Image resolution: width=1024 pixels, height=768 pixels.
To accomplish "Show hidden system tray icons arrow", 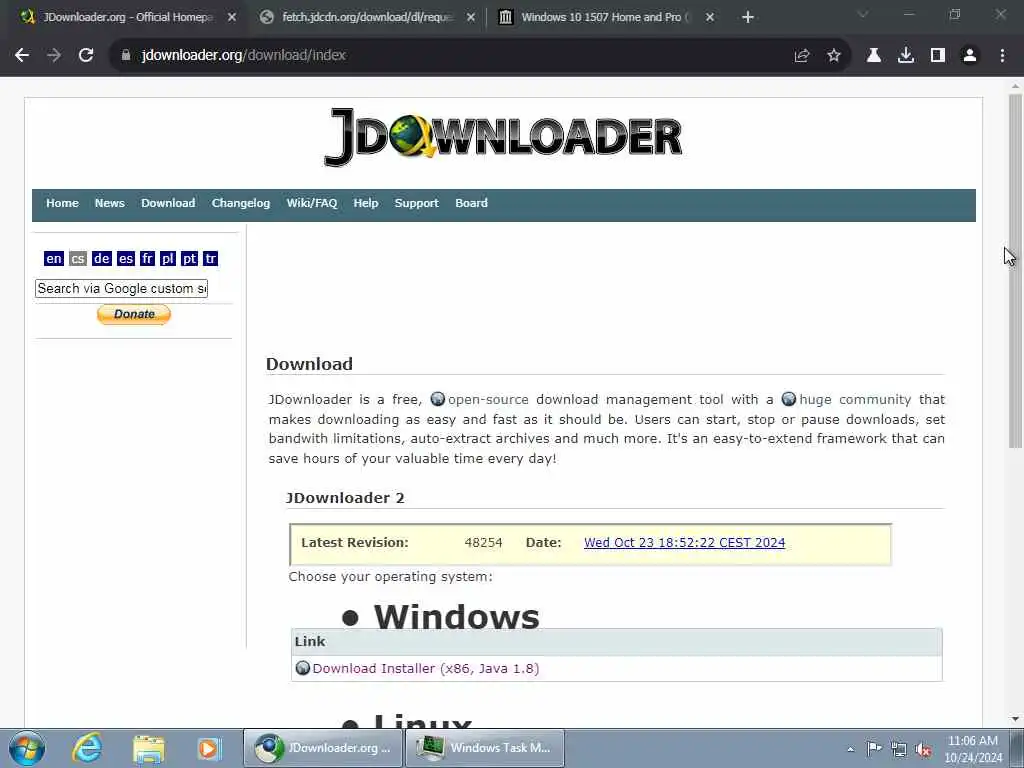I will tap(850, 750).
